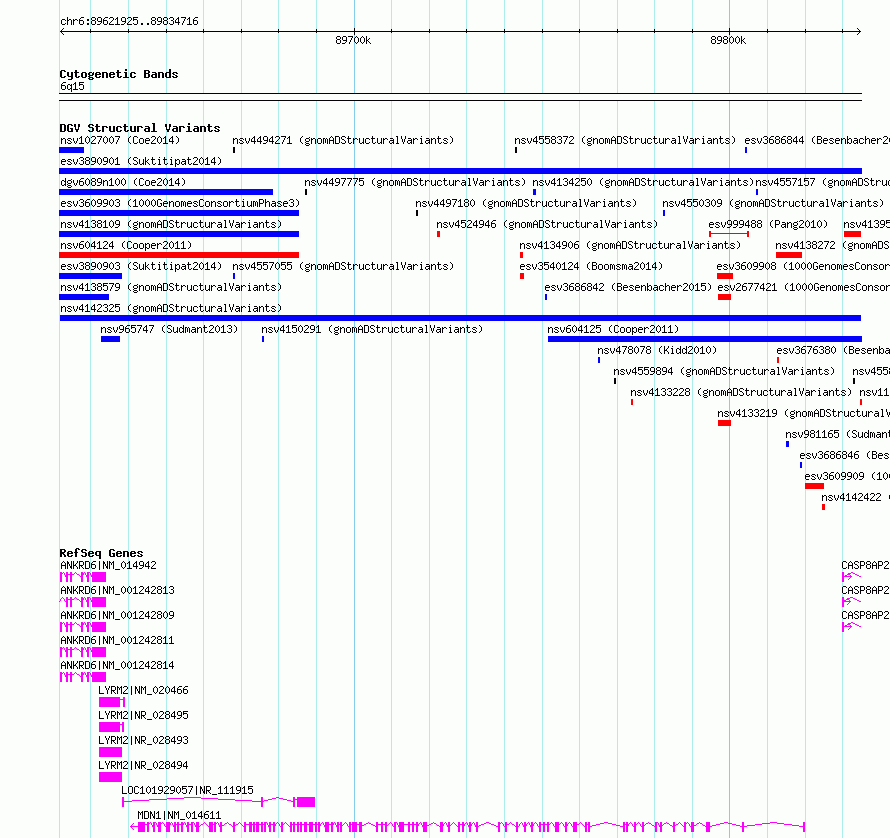The image size is (890, 838).
Task: Click esv3609909 variant label
Action: point(847,476)
